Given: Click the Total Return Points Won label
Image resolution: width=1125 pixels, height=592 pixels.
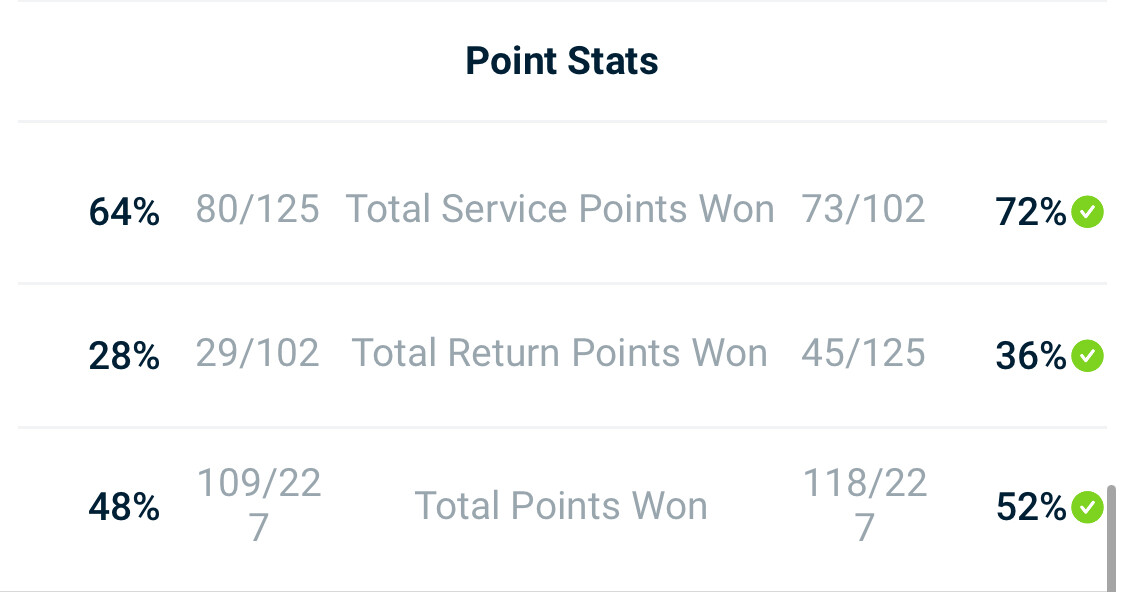Looking at the screenshot, I should point(560,352).
